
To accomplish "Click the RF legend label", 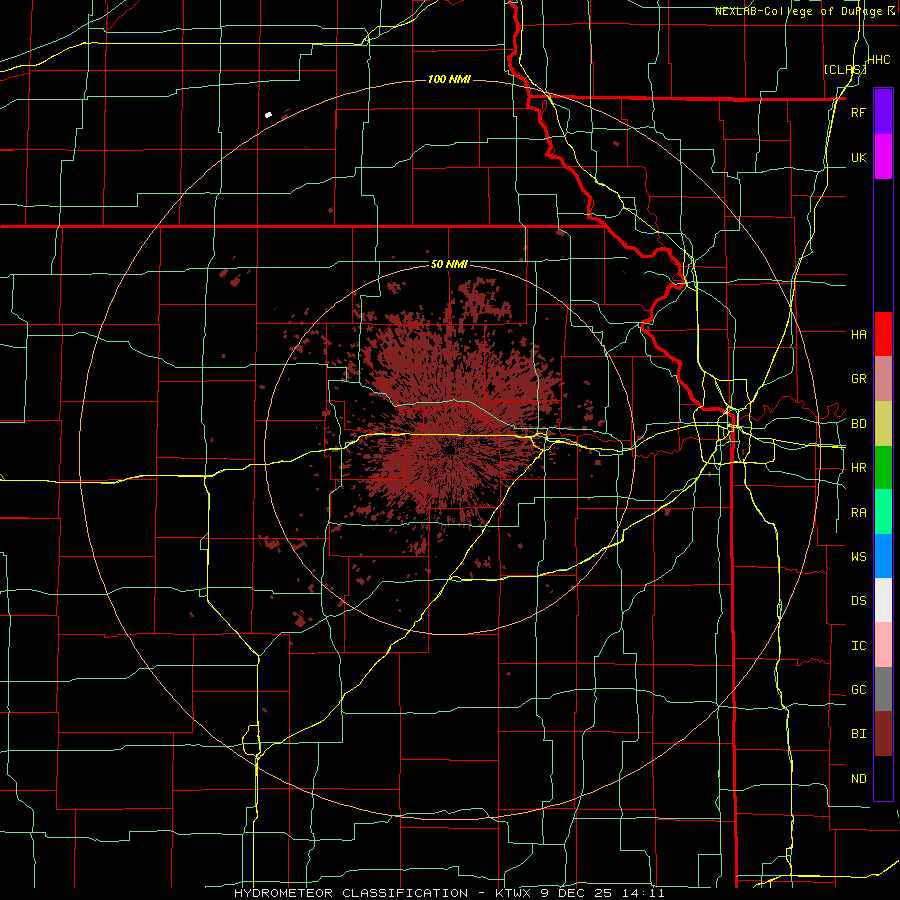I will [858, 112].
